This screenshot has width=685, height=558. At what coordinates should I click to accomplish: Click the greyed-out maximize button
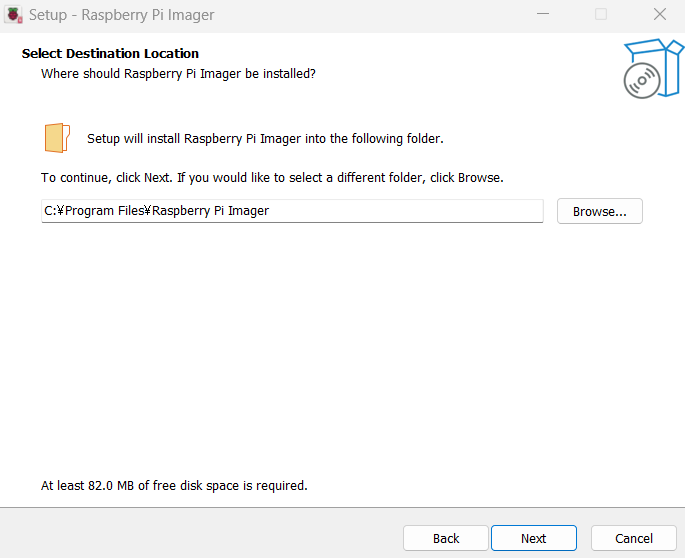coord(601,14)
